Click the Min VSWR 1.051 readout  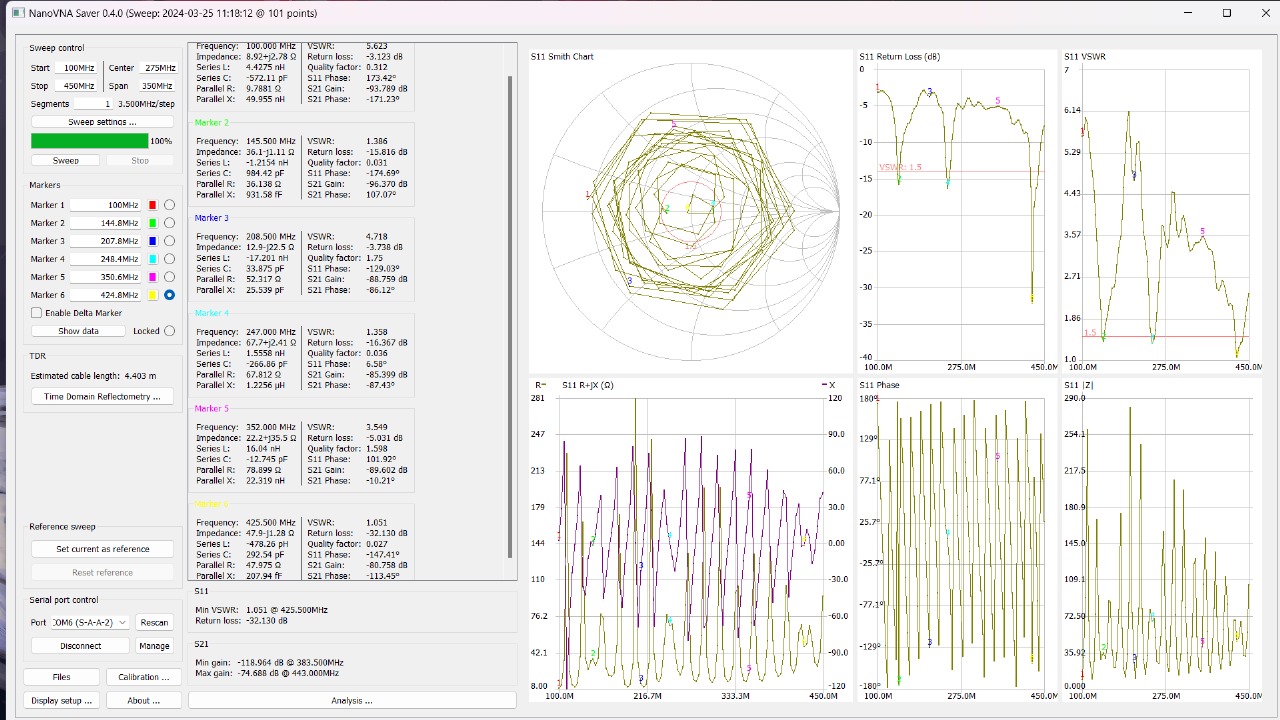287,610
